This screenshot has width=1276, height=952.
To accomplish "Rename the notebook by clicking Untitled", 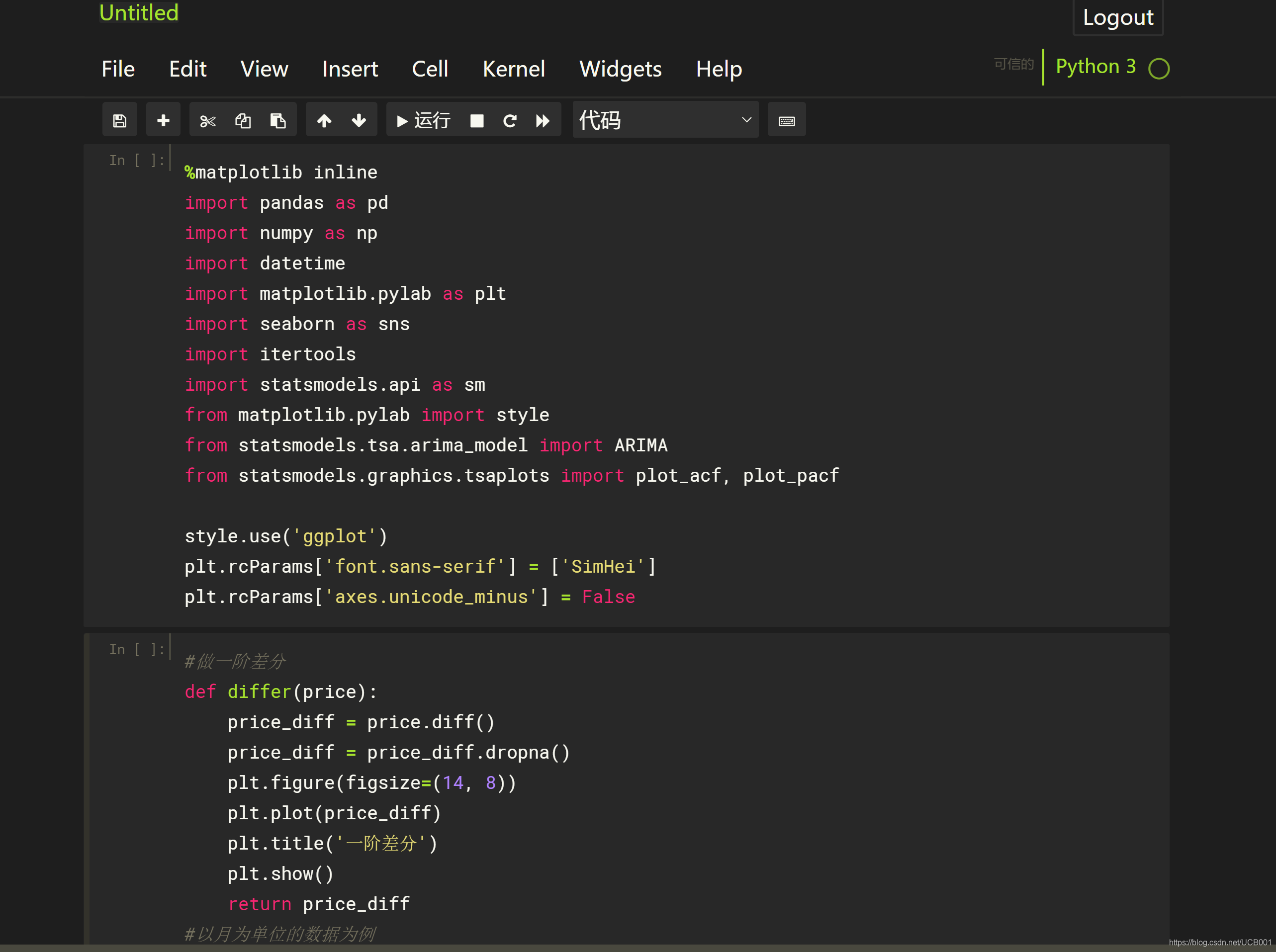I will [x=138, y=13].
